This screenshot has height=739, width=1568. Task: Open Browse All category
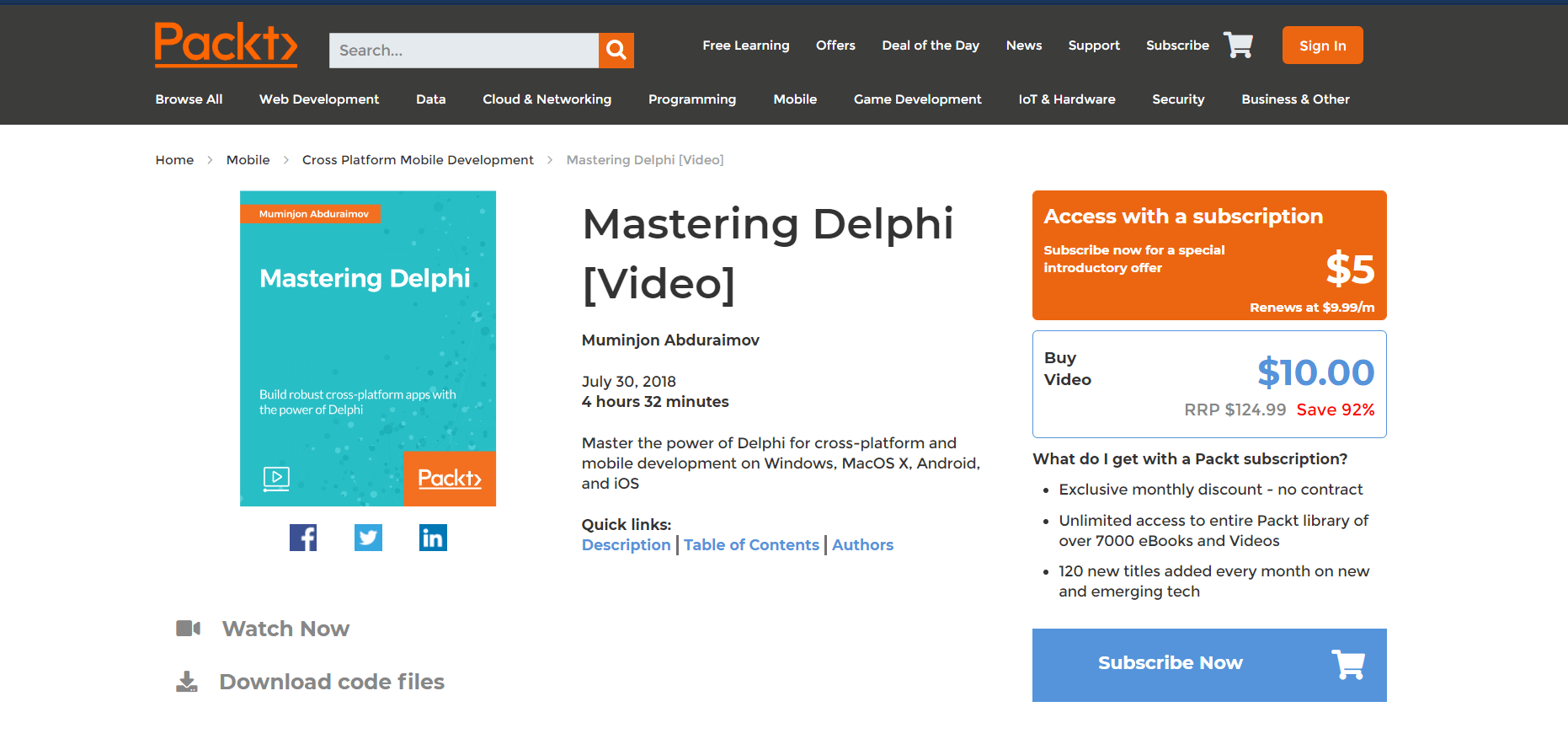coord(189,99)
